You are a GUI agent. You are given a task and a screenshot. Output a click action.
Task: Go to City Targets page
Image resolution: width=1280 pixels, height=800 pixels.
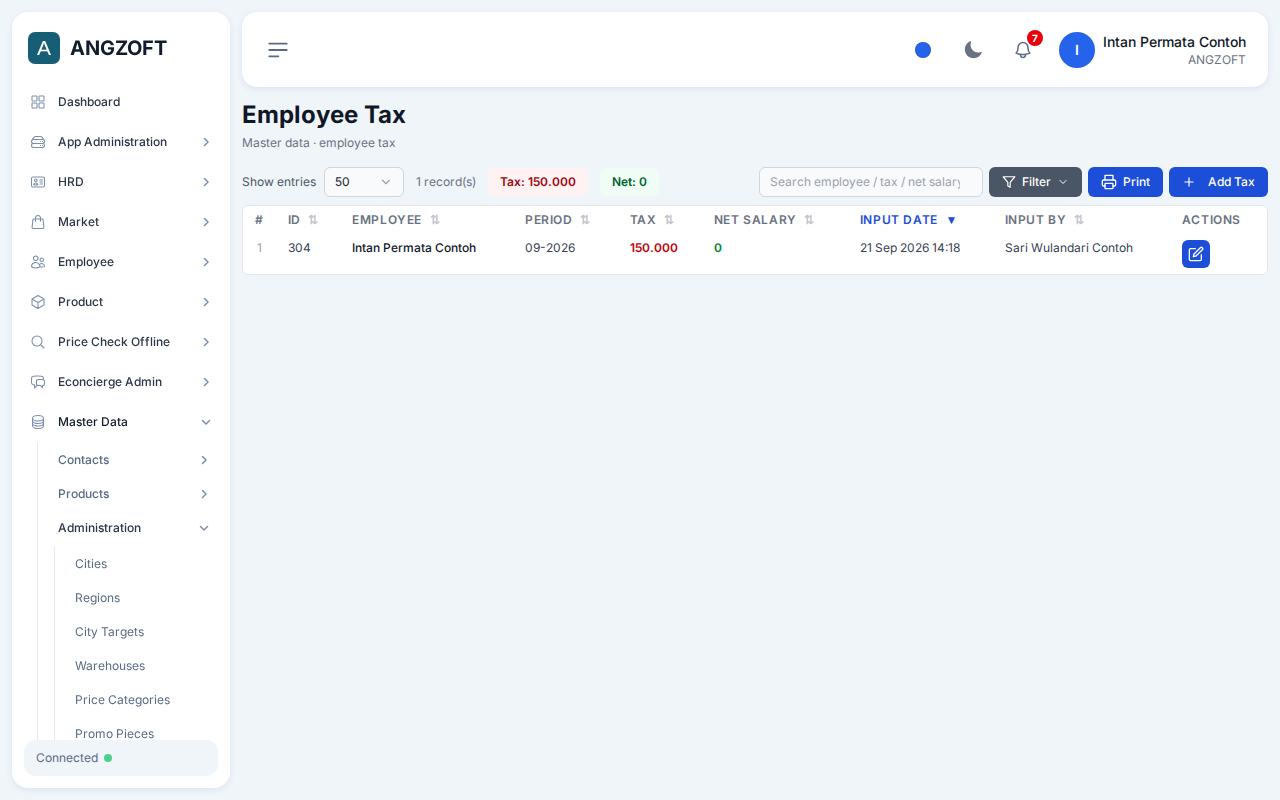[x=109, y=632]
